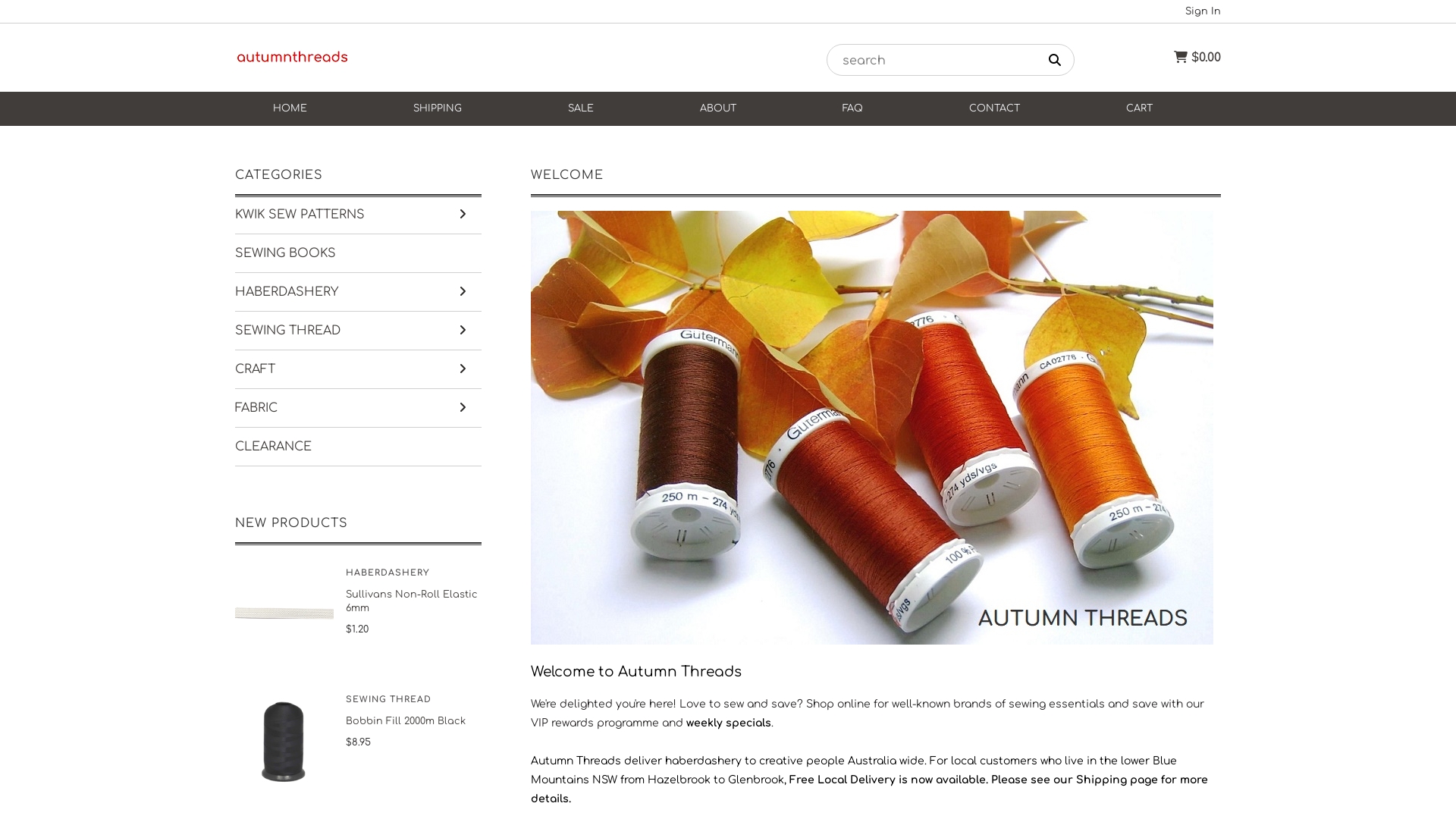
Task: Expand the Sewing Thread category chevron
Action: (463, 331)
